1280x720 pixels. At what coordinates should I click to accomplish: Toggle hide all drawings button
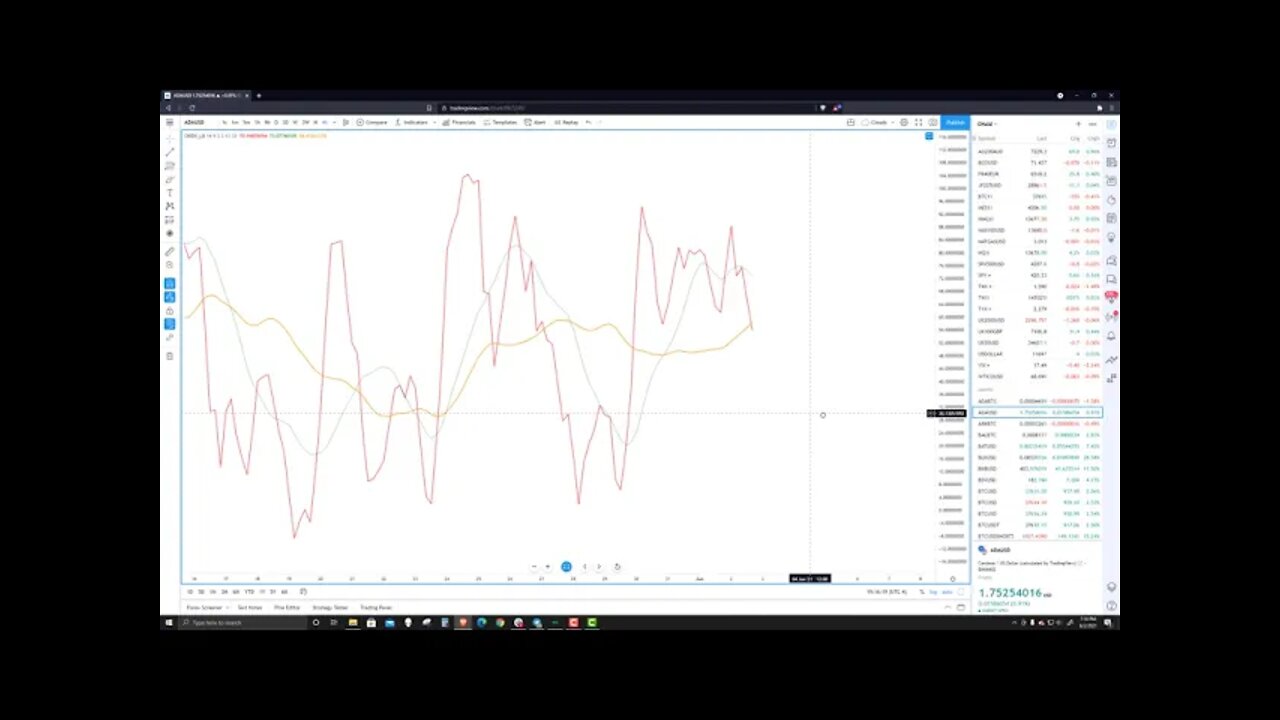coord(169,324)
